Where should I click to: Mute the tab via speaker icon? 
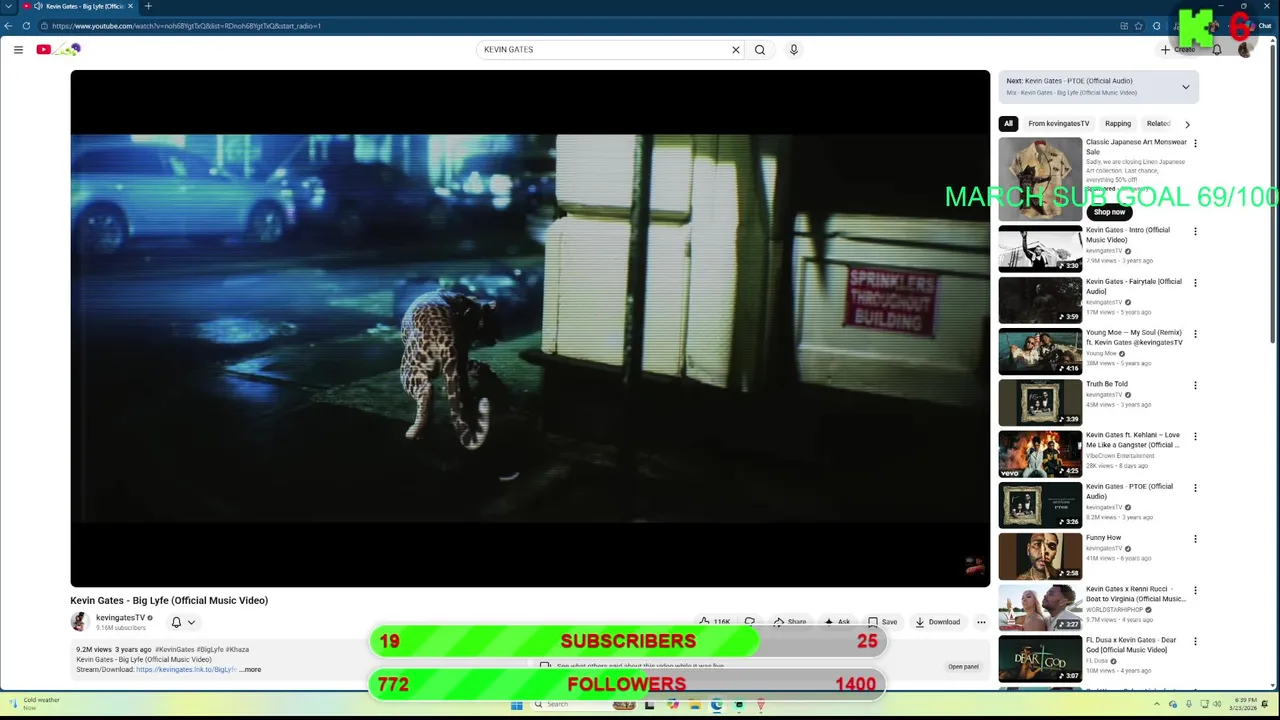(x=38, y=6)
